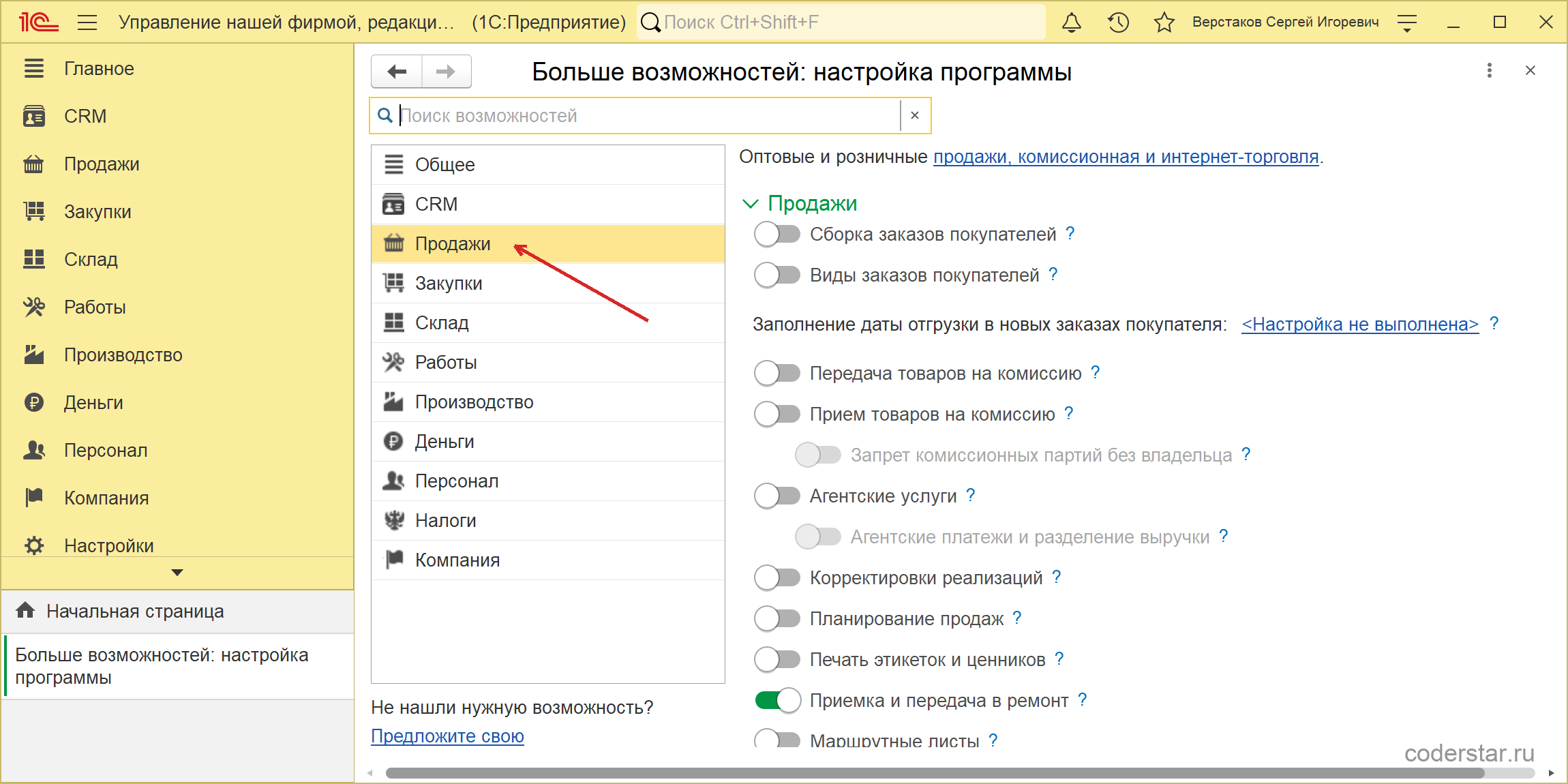This screenshot has height=784, width=1568.
Task: Select Склад in the settings list
Action: pyautogui.click(x=547, y=323)
